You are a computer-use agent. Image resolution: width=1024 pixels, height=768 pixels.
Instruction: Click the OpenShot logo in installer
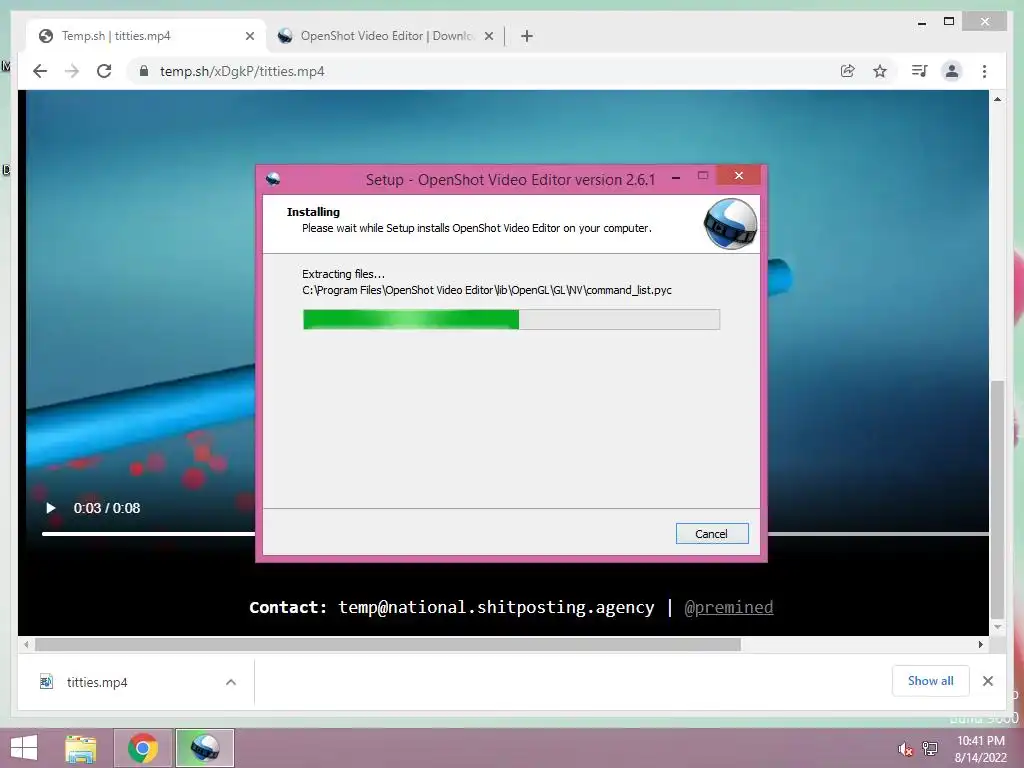point(730,224)
